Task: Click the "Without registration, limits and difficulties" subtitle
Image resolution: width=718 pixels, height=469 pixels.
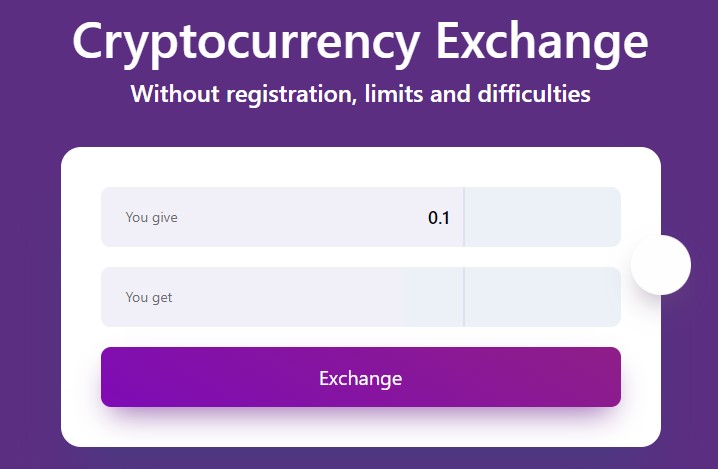Action: point(360,95)
